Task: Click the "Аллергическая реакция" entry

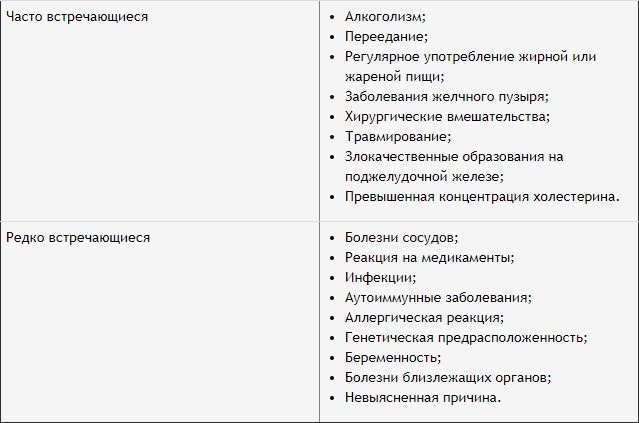Action: tap(424, 317)
